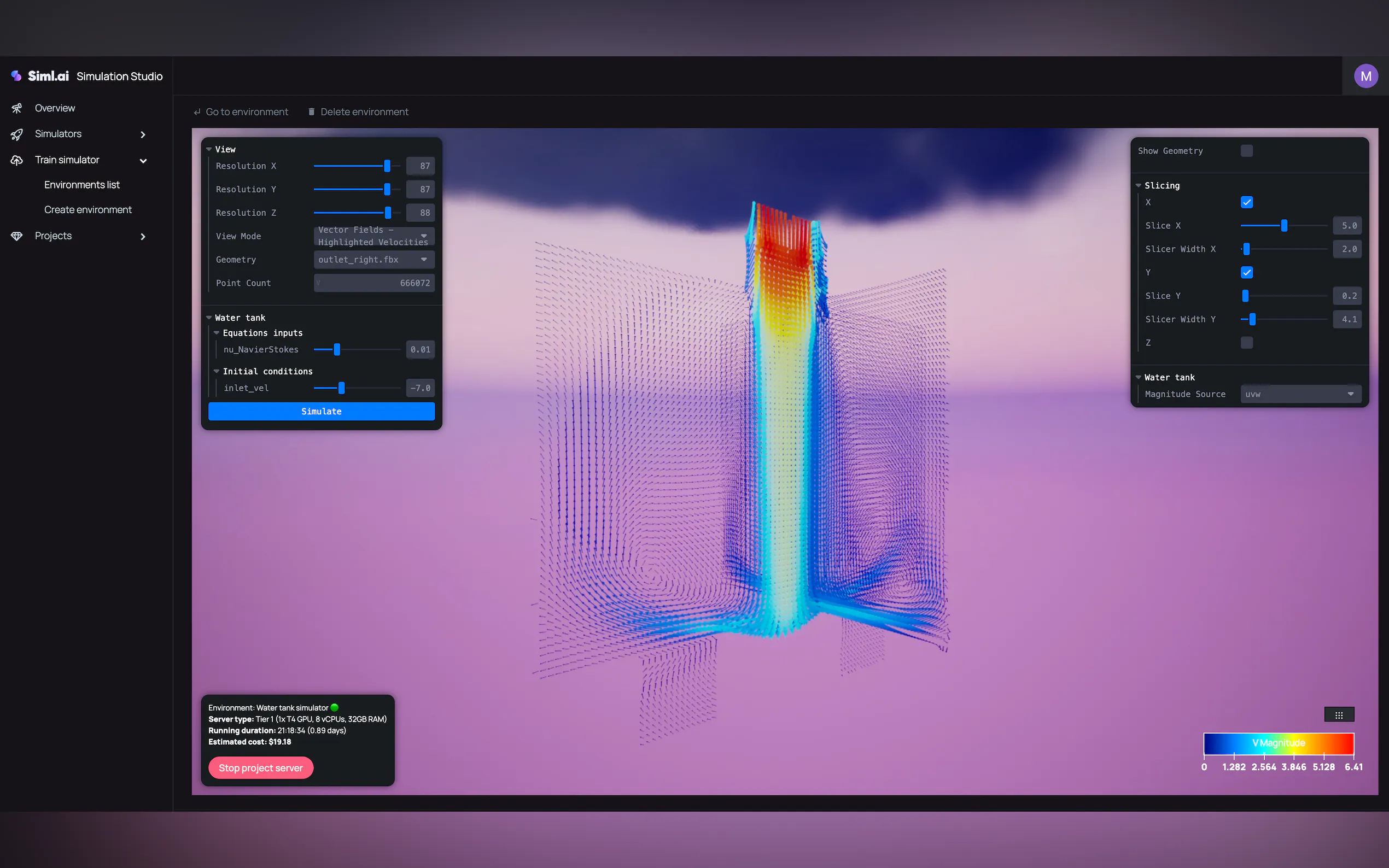Enable the Z slicing checkbox
Screen dimensions: 1389x868
pyautogui.click(x=1246, y=343)
